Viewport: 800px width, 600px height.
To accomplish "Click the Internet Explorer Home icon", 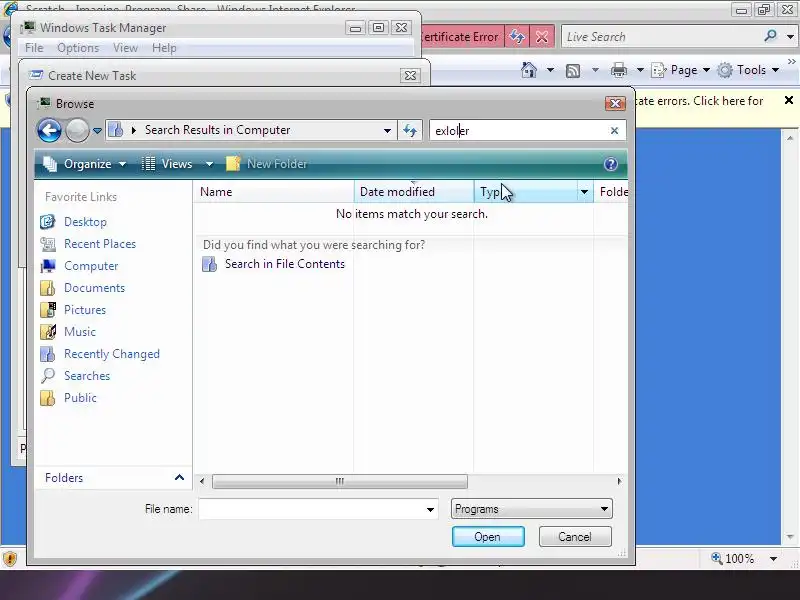I will (x=529, y=70).
